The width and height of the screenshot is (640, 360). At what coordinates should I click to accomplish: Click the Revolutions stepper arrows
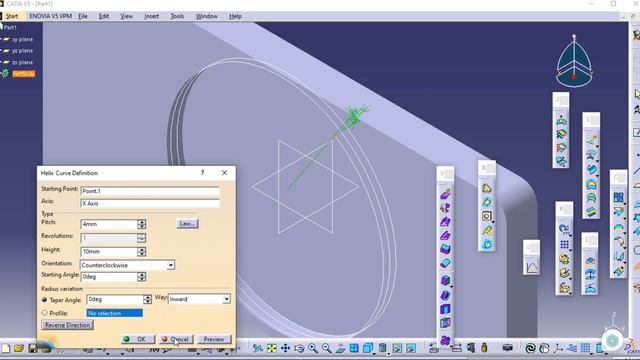point(142,238)
